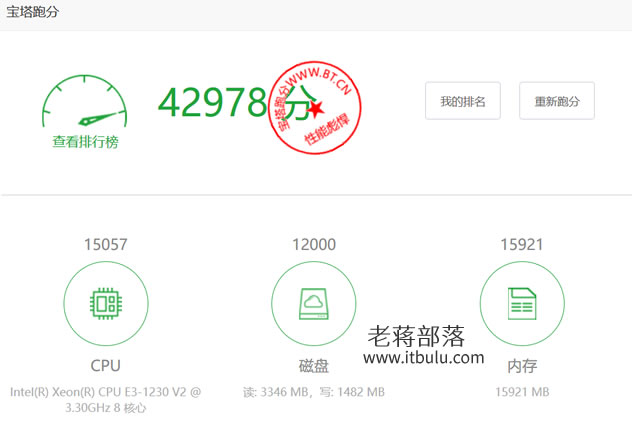Click the 内存 label text

pos(522,366)
